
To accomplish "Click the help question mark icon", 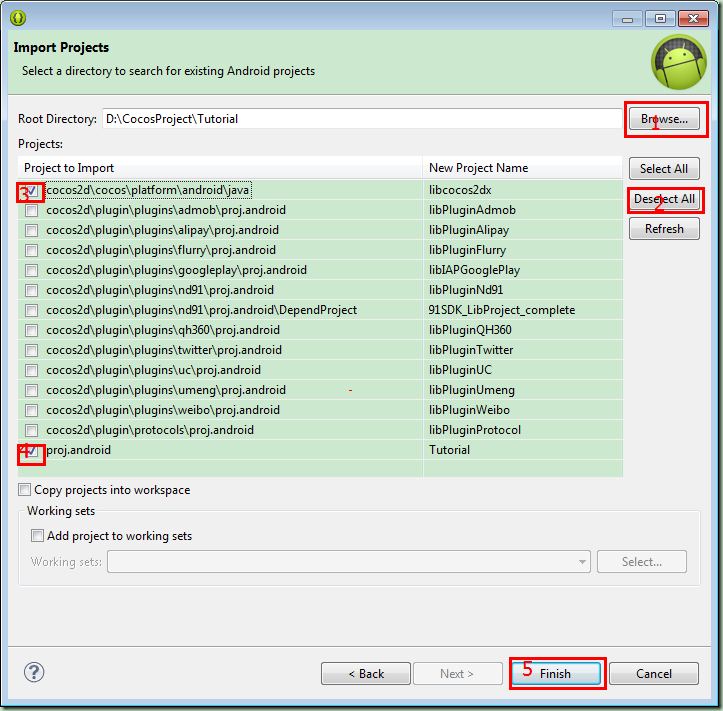I will click(34, 672).
